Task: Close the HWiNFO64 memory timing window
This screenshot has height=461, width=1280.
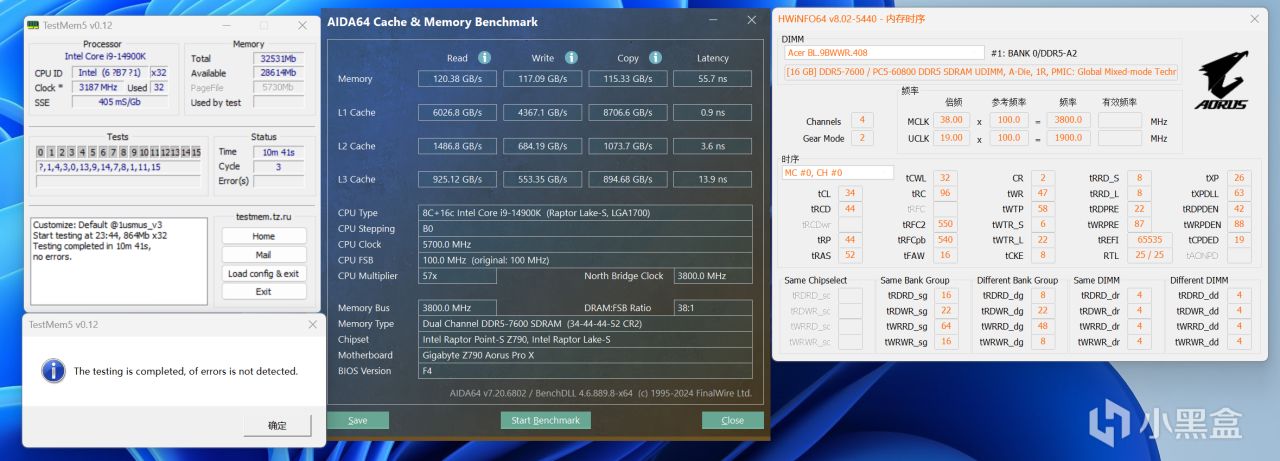Action: 1255,18
